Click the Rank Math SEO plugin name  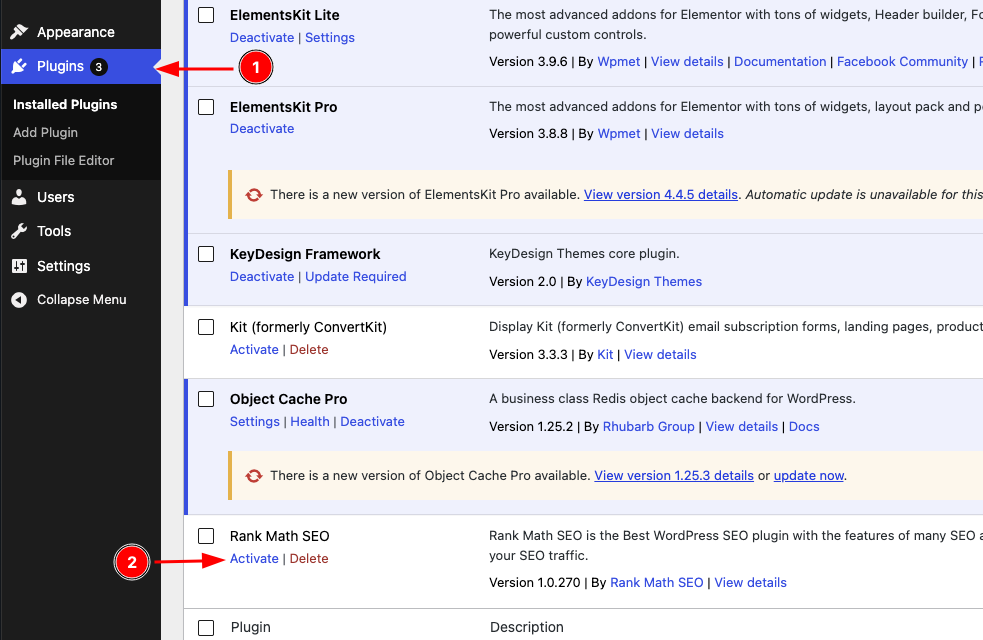(280, 536)
